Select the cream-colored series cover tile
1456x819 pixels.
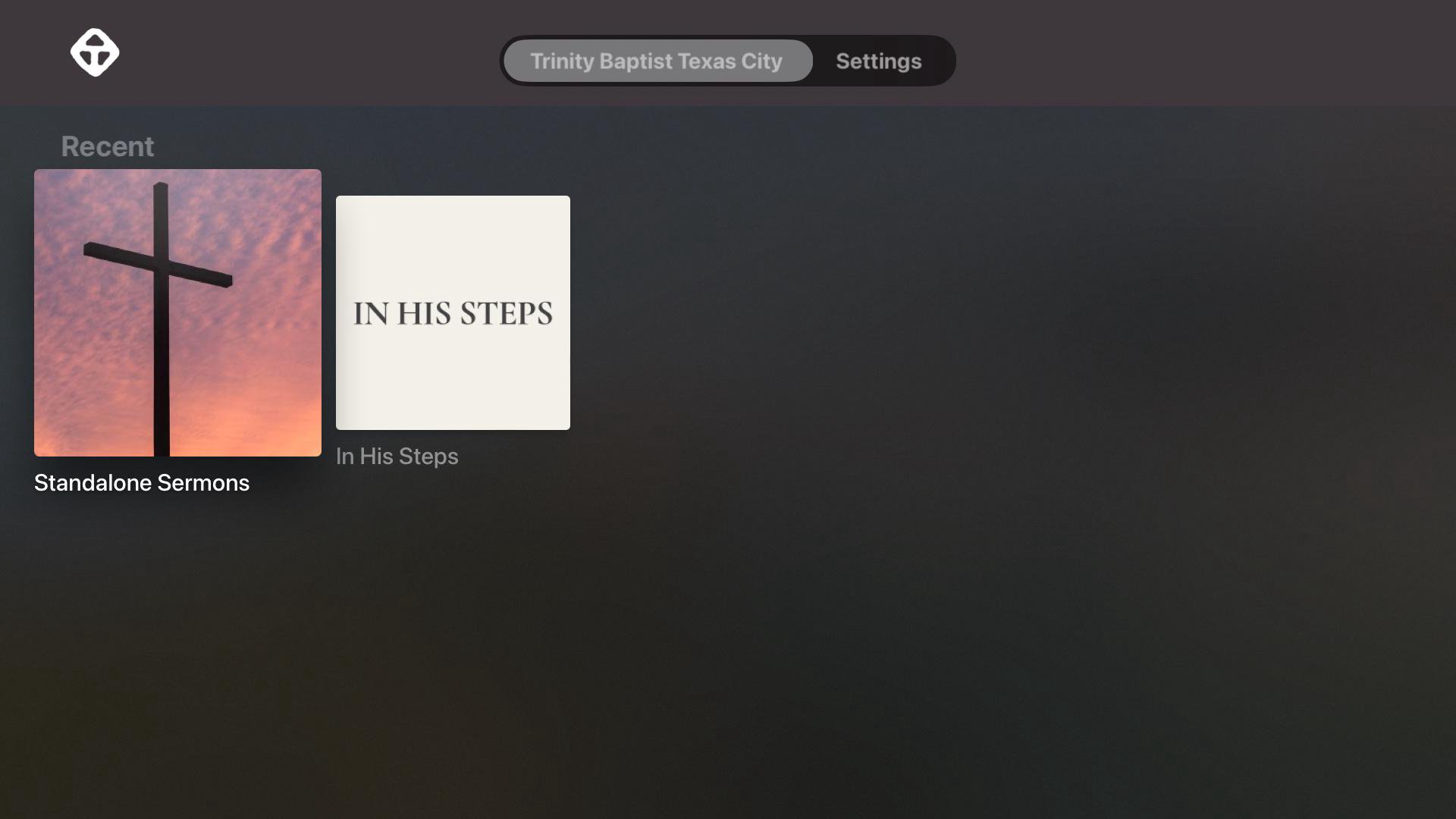click(453, 312)
